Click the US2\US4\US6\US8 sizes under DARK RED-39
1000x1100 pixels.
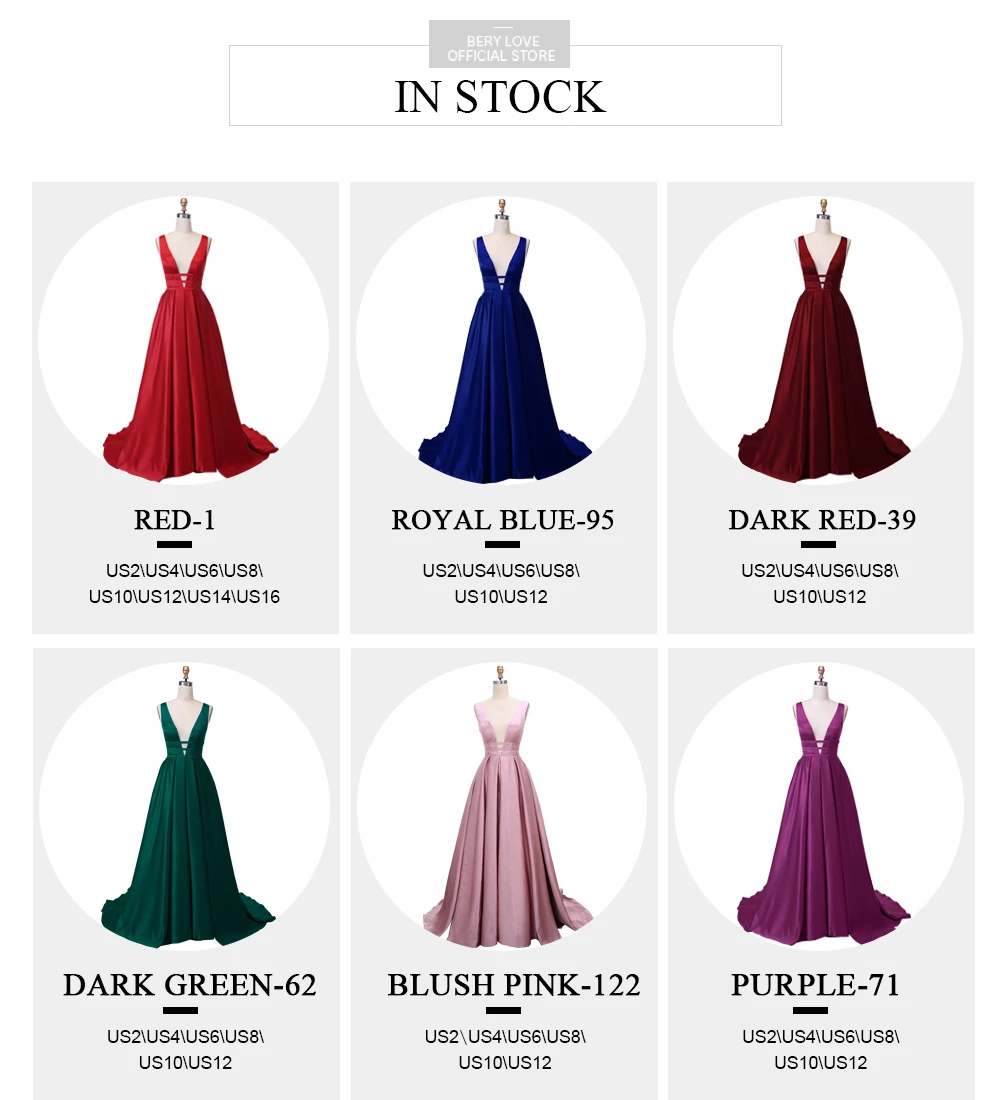(820, 571)
